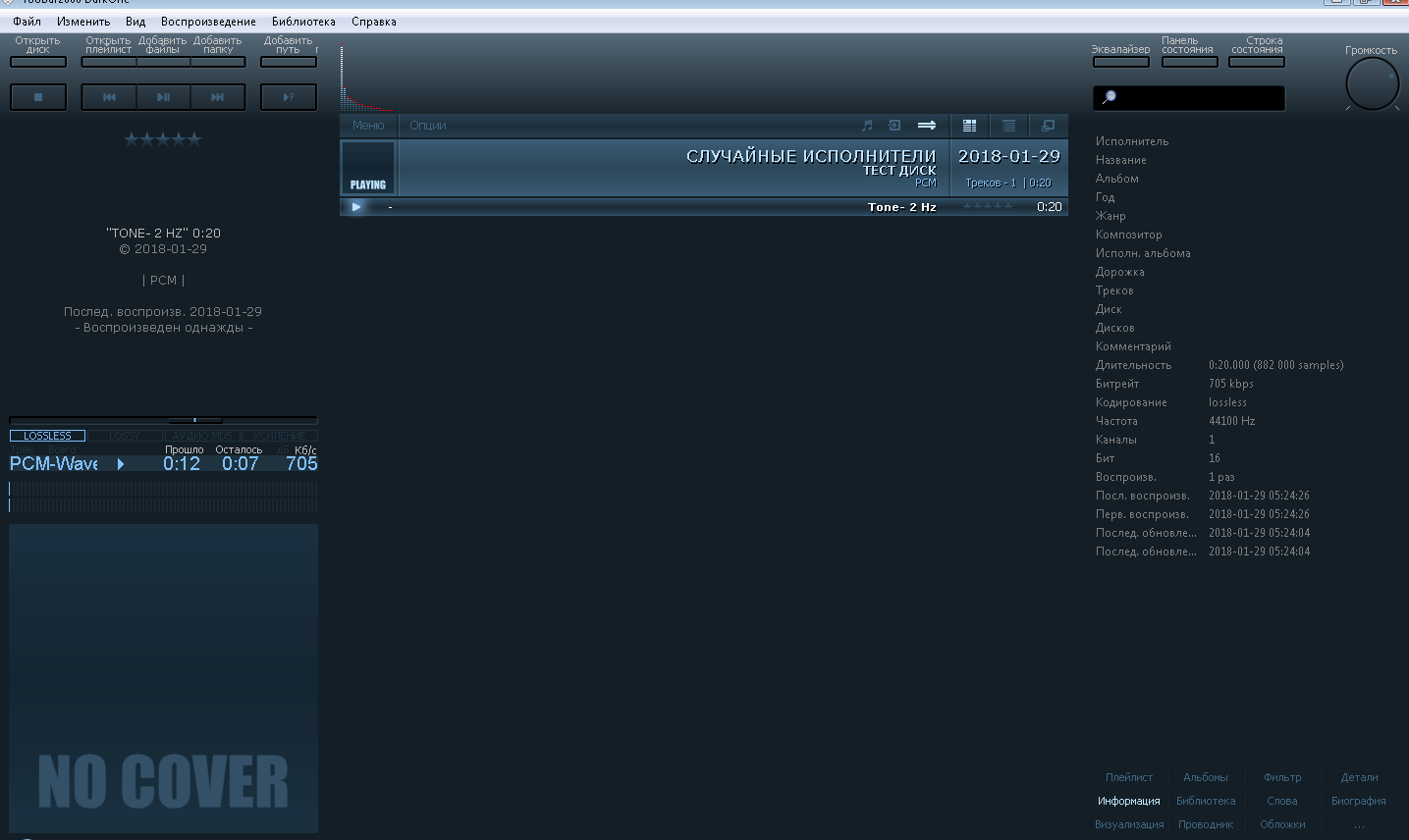Toggle the Строка состояния button
The width and height of the screenshot is (1409, 840).
1257,62
